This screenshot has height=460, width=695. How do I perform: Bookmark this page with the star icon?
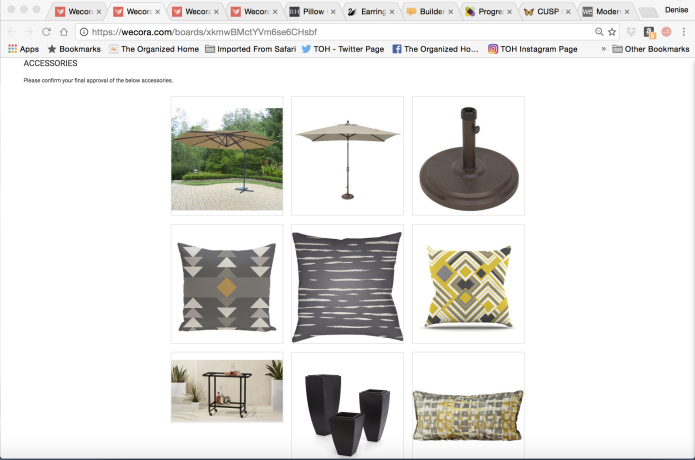pos(612,32)
